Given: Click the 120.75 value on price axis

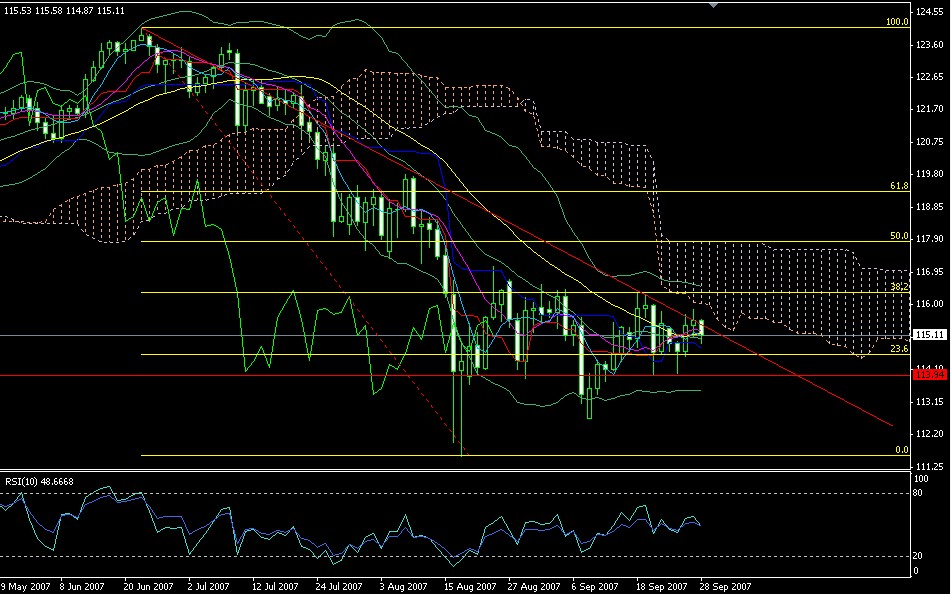Looking at the screenshot, I should pos(930,142).
